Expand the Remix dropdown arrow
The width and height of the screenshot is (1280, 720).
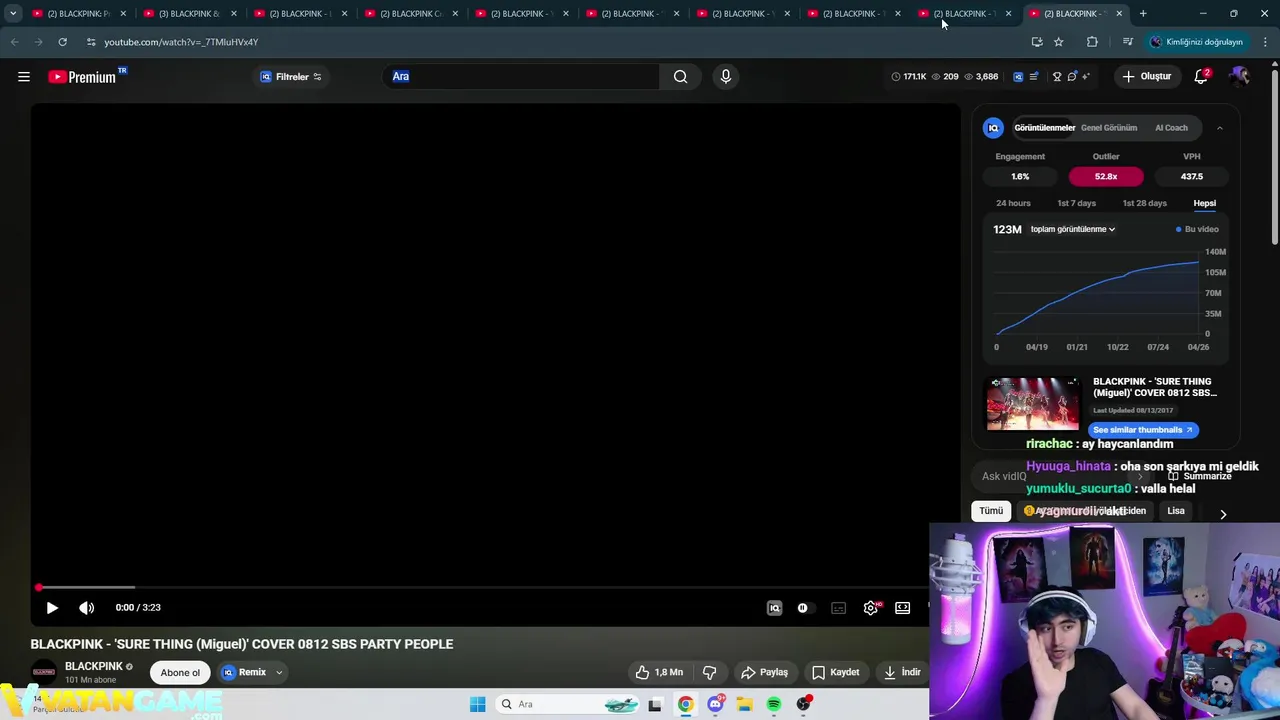[279, 672]
